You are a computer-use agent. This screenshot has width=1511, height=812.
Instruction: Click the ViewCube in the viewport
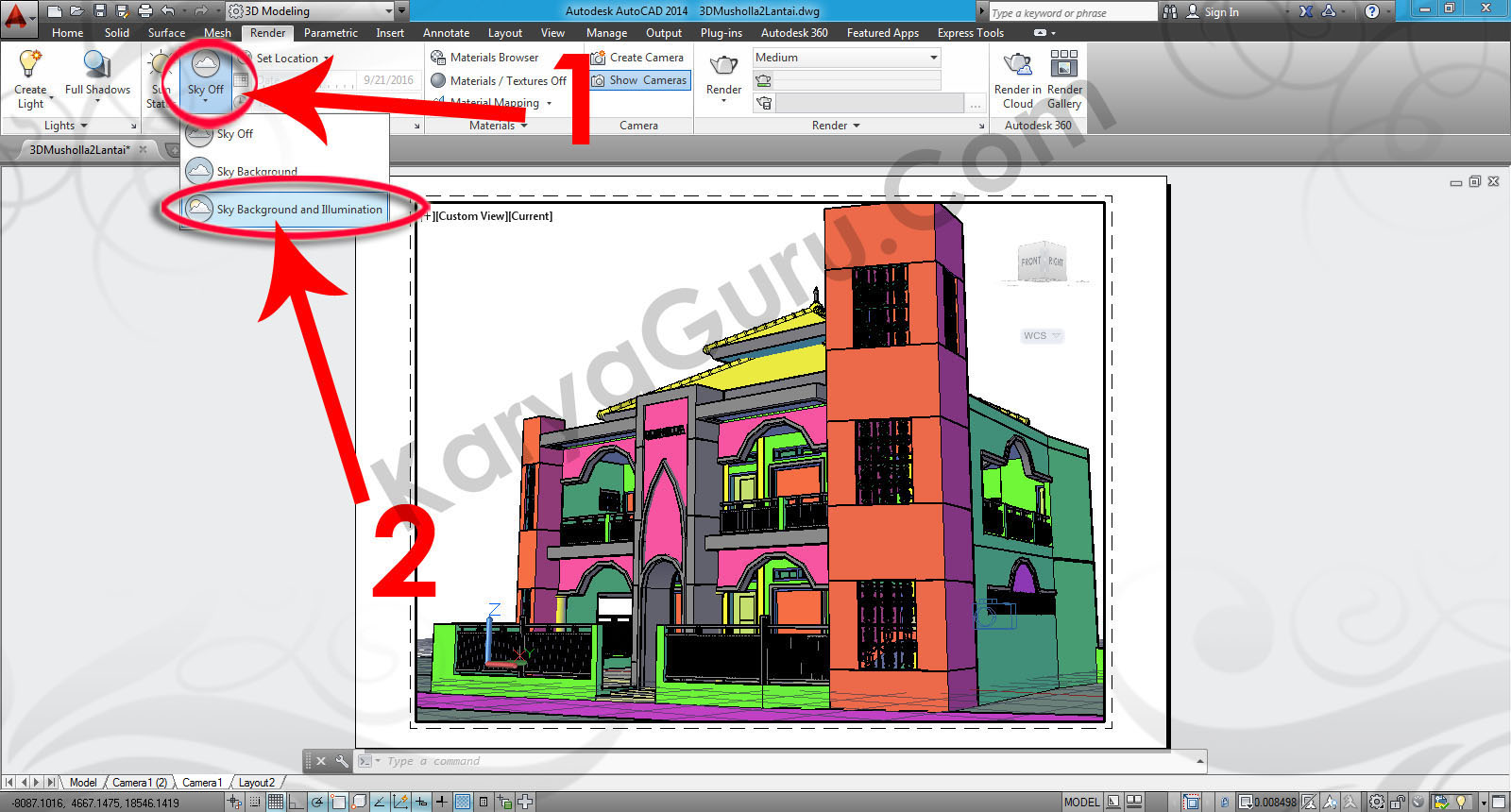pyautogui.click(x=1042, y=262)
